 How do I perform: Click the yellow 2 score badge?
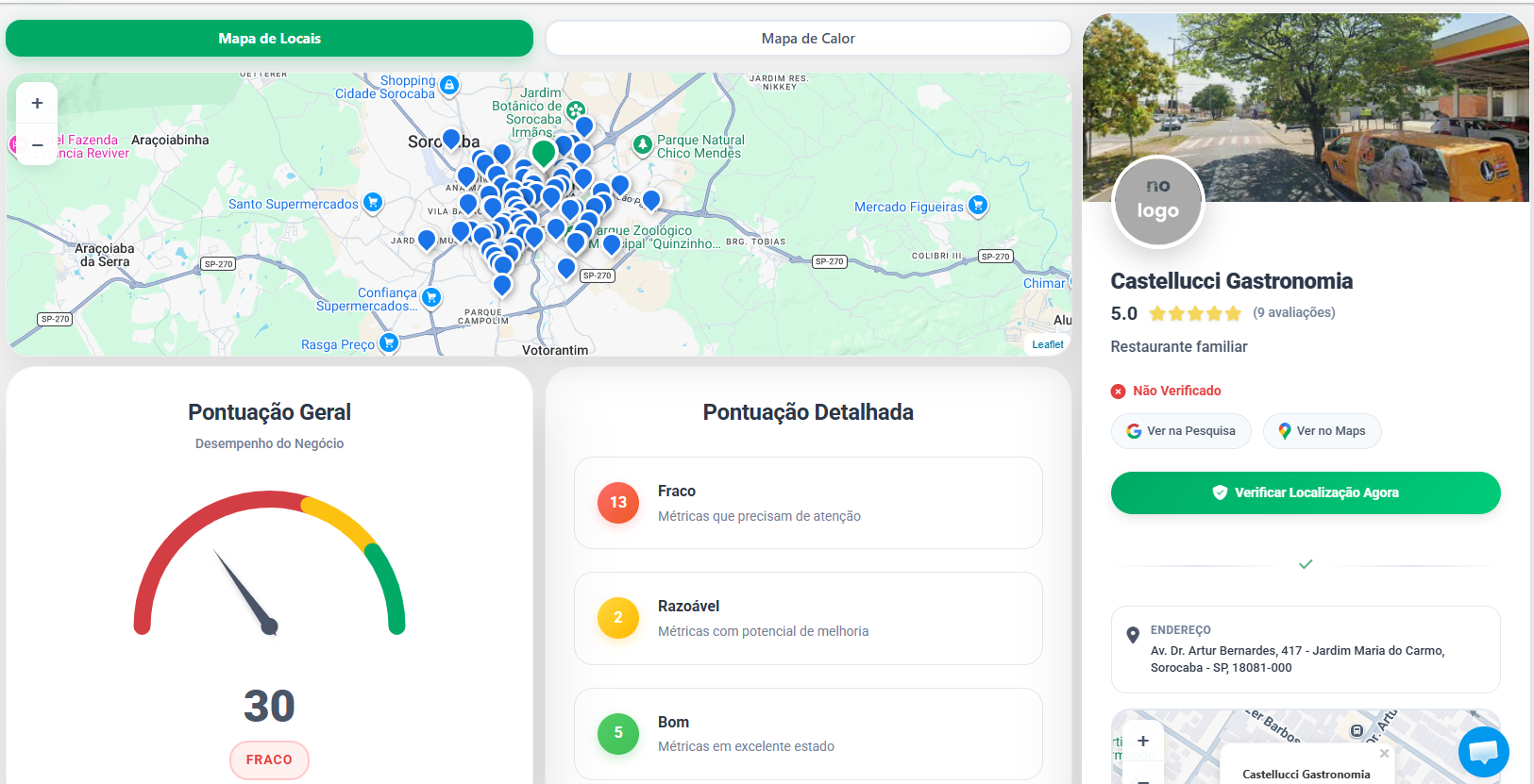tap(618, 618)
